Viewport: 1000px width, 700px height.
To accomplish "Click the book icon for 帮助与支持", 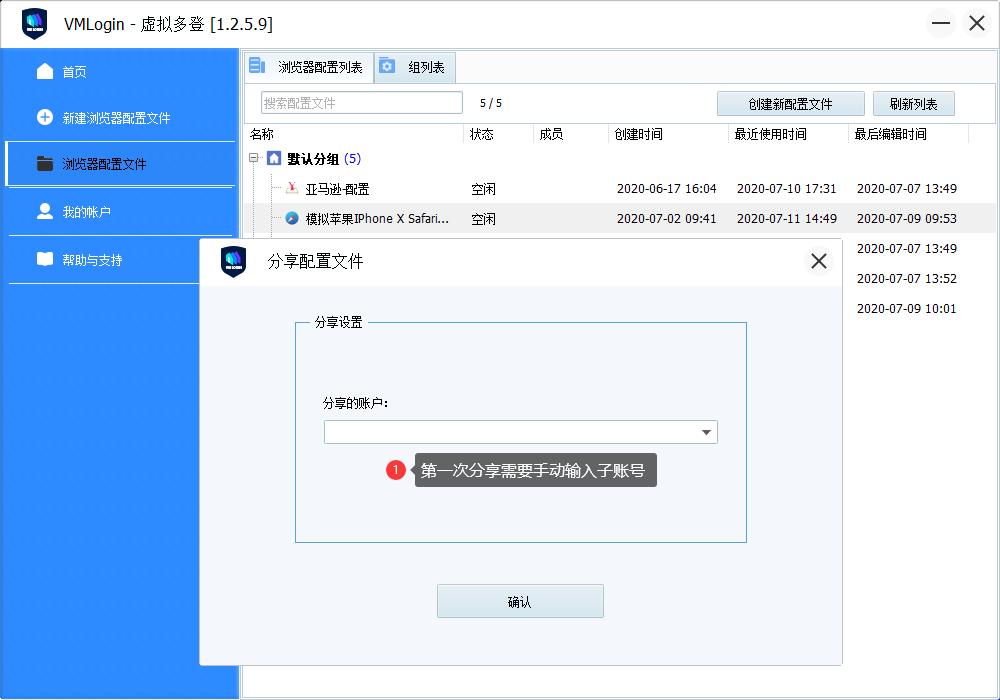I will tap(45, 259).
